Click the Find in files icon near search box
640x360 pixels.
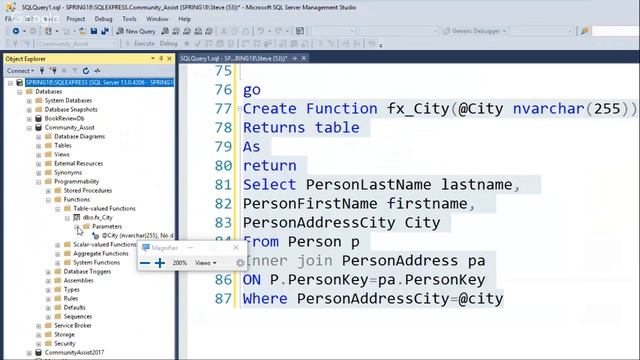(585, 31)
